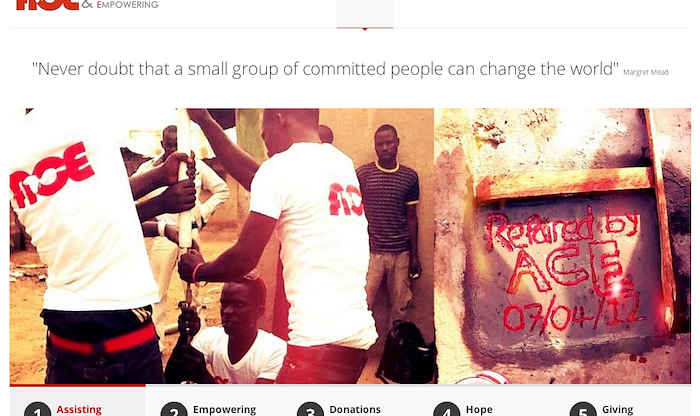Click the red slide progress bar above Assisting

click(x=78, y=385)
